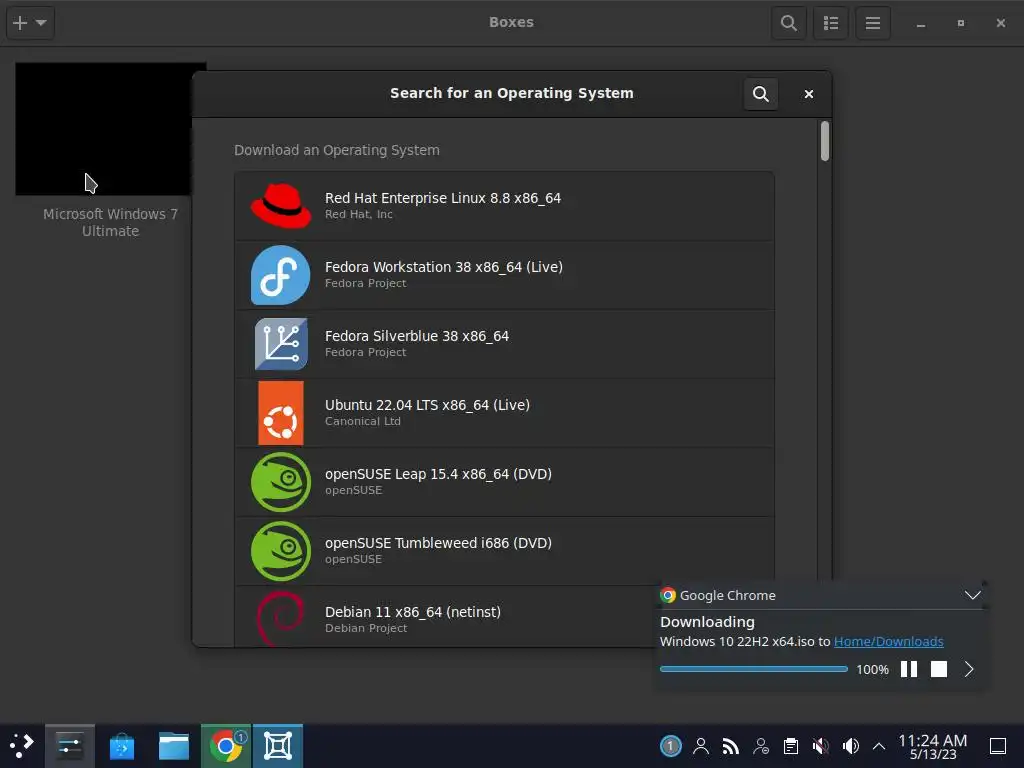
Task: Click the download progress bar
Action: [754, 669]
